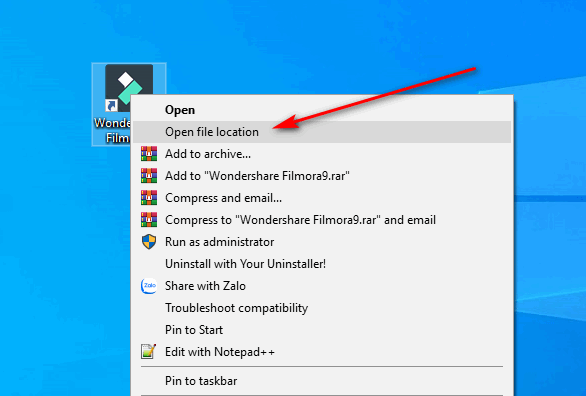Select Compress to "Wondershare Filmora9.rar" and email
Screen dimensions: 586x396
[322, 220]
